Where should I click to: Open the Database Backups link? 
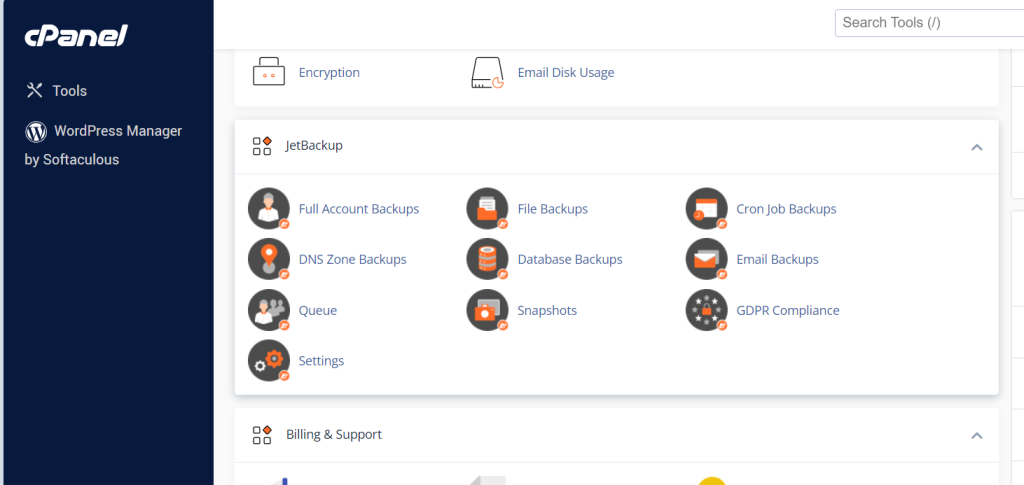tap(570, 259)
